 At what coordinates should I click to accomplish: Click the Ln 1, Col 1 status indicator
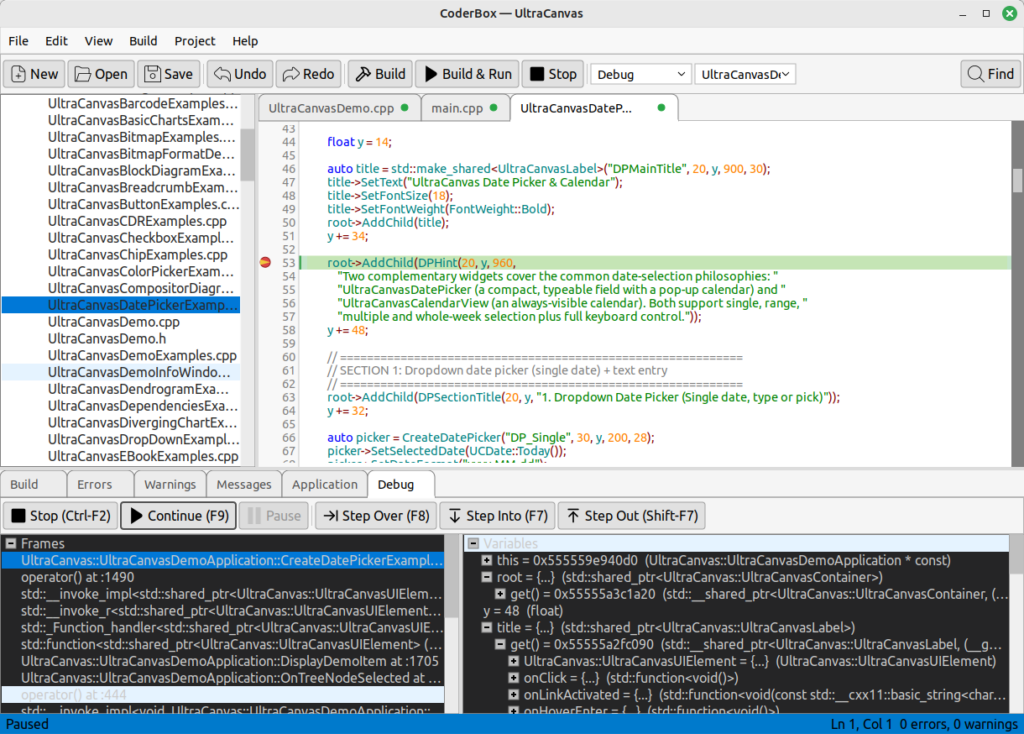pos(861,724)
